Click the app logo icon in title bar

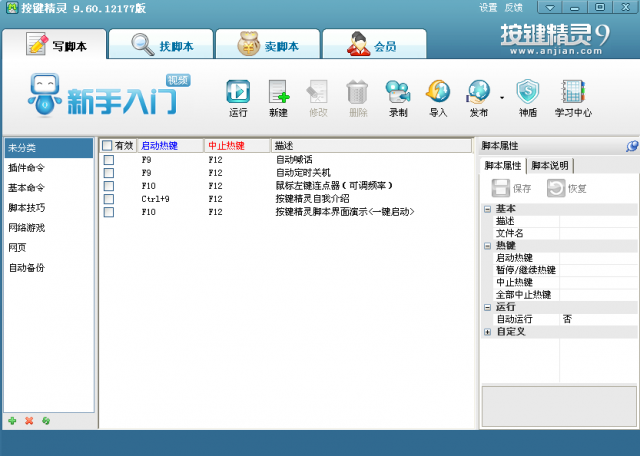(x=12, y=8)
